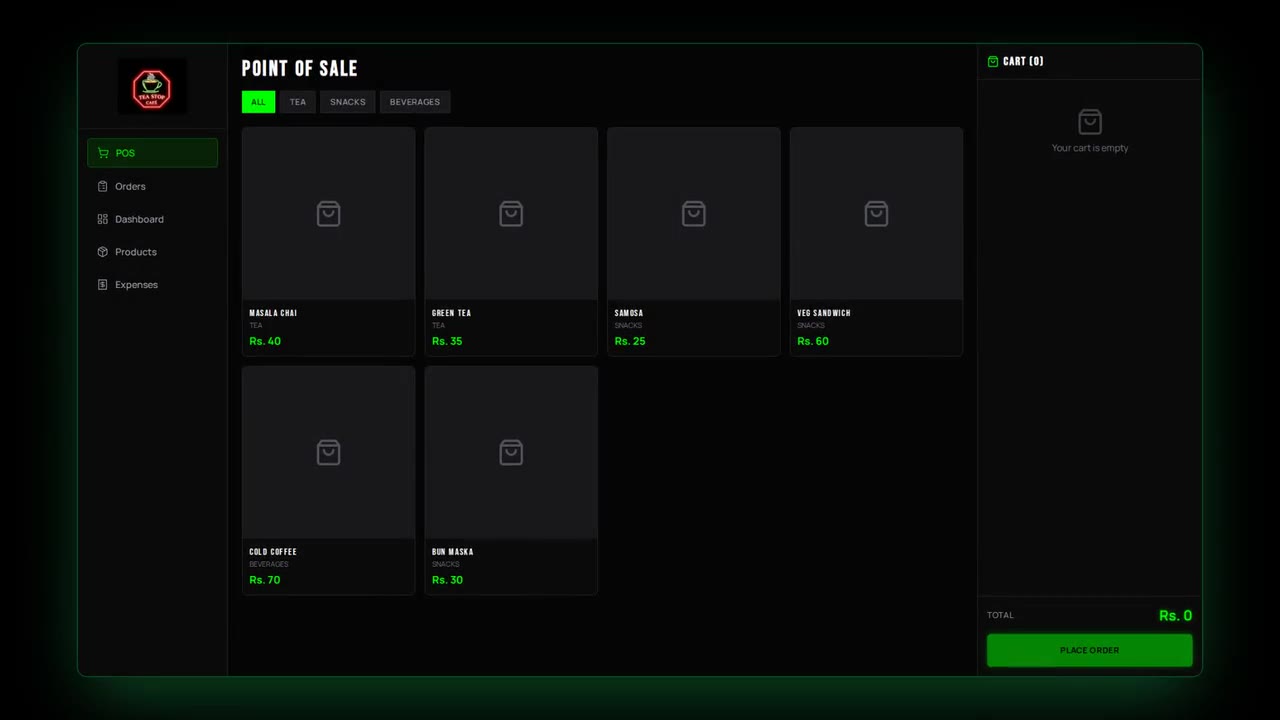Click the Cold Coffee product name
The image size is (1280, 720).
tap(273, 552)
